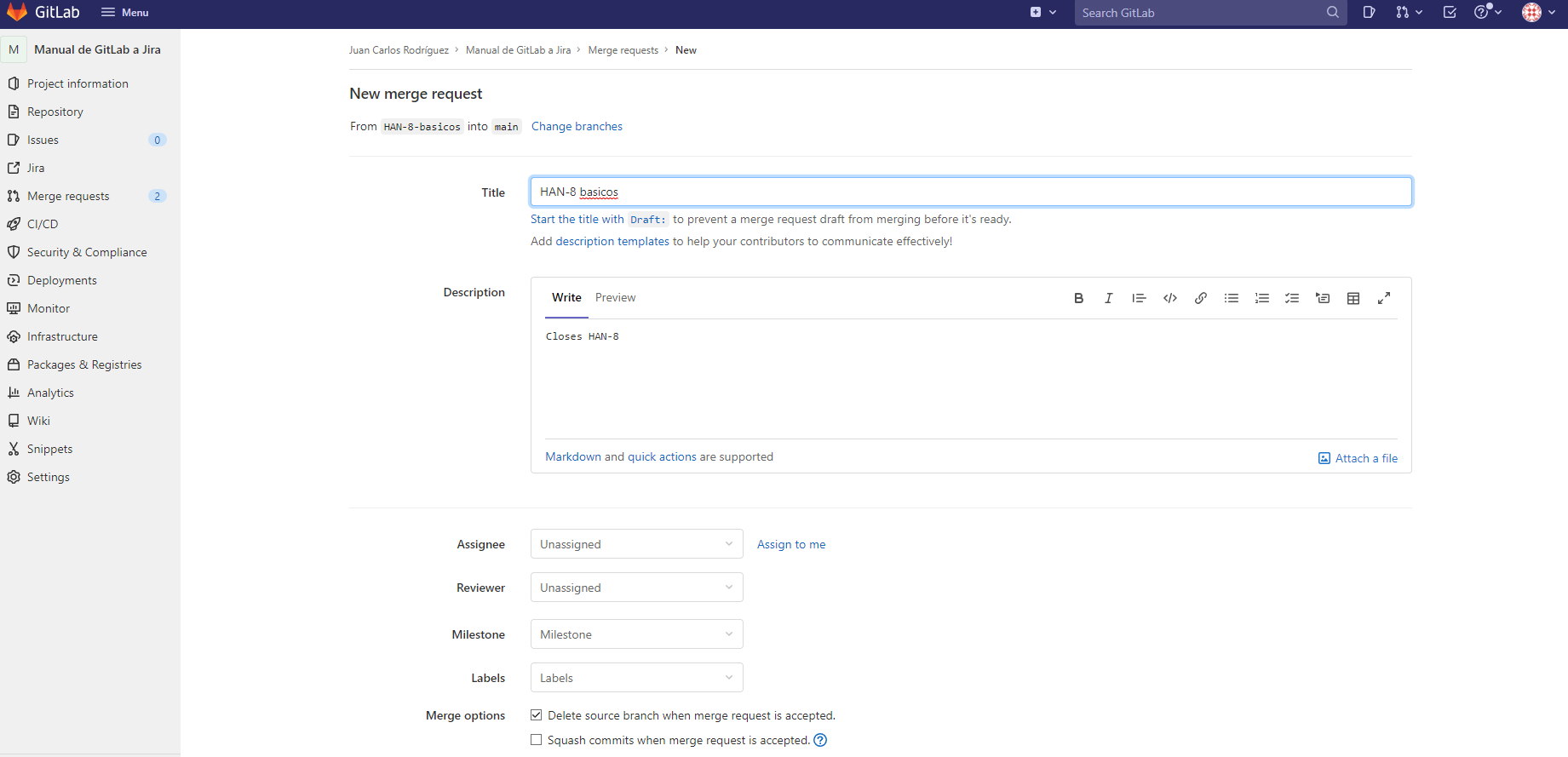The width and height of the screenshot is (1568, 757).
Task: Insert a table
Action: tap(1353, 298)
